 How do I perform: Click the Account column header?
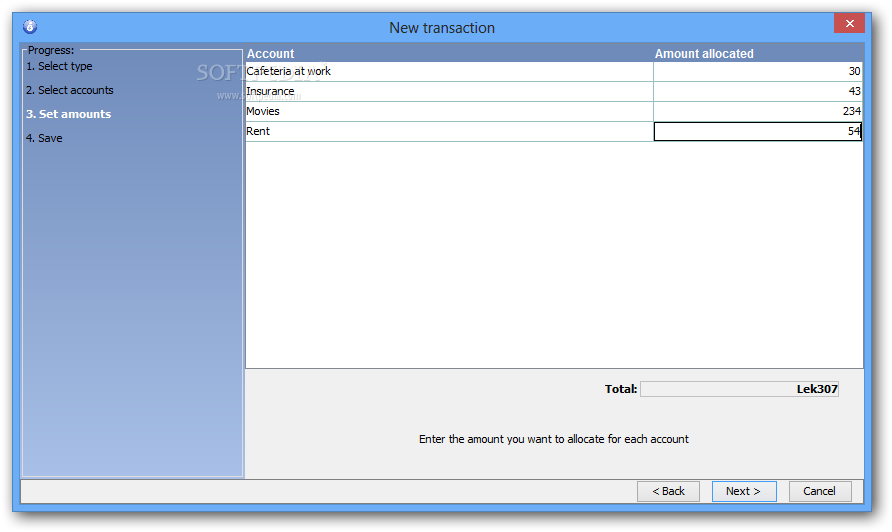click(x=449, y=53)
